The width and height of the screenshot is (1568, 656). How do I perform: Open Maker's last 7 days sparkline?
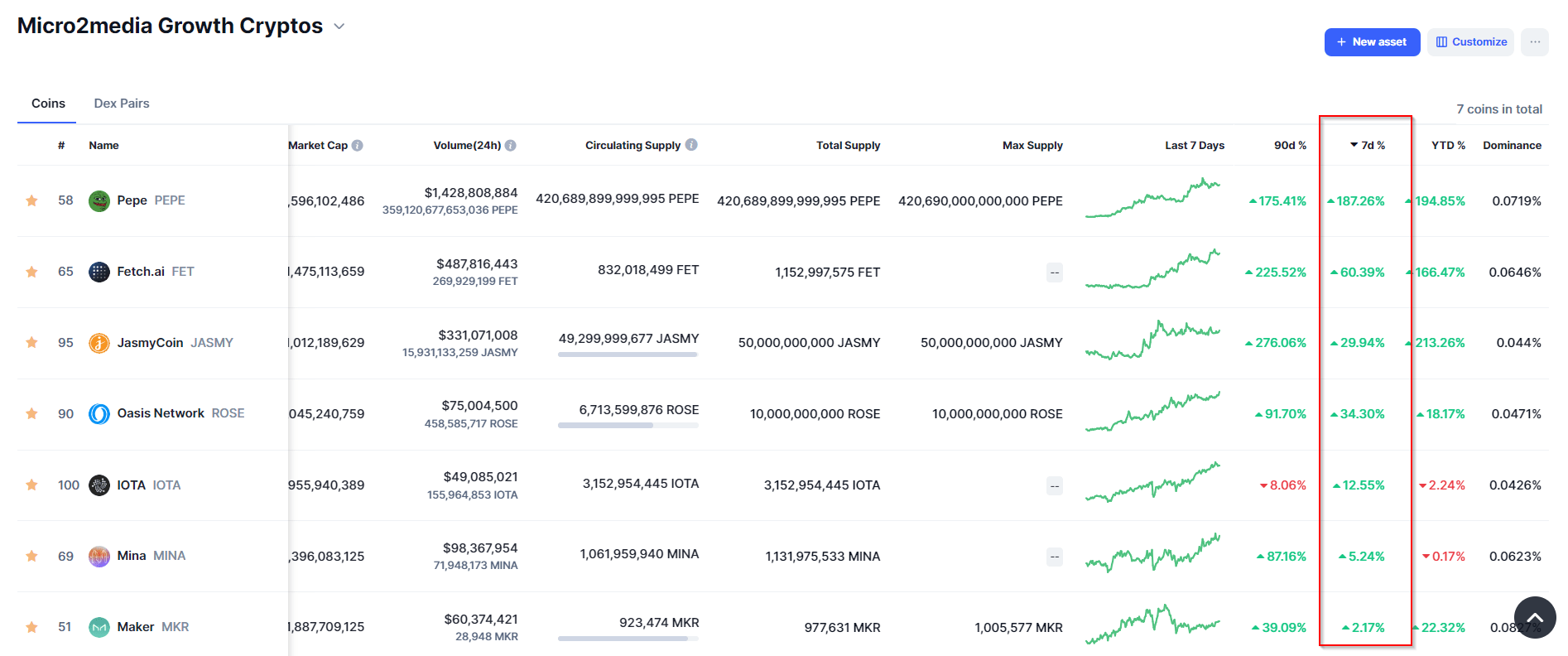click(1152, 625)
